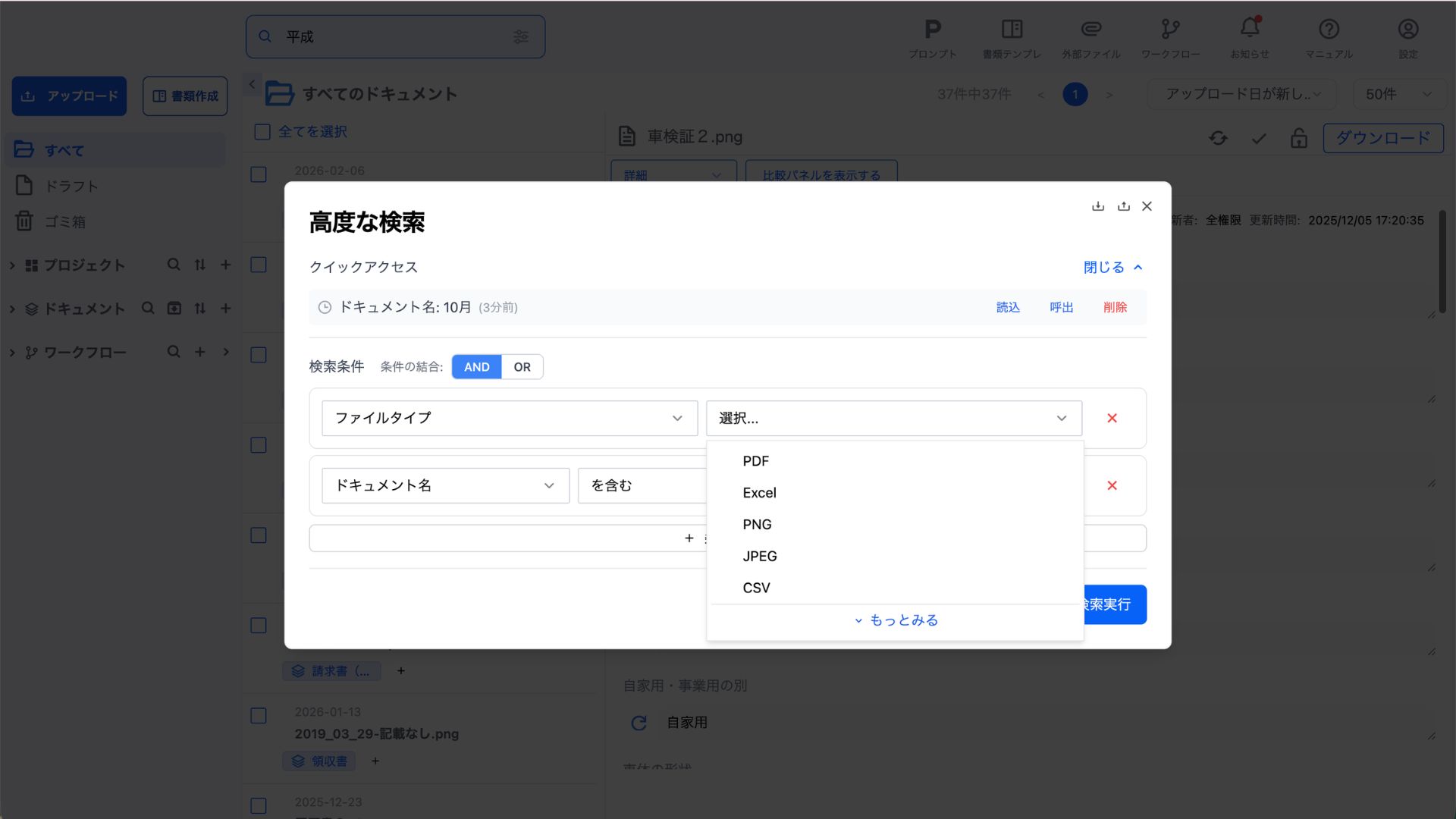Image resolution: width=1456 pixels, height=819 pixels.
Task: Set condition join to AND
Action: click(x=476, y=367)
